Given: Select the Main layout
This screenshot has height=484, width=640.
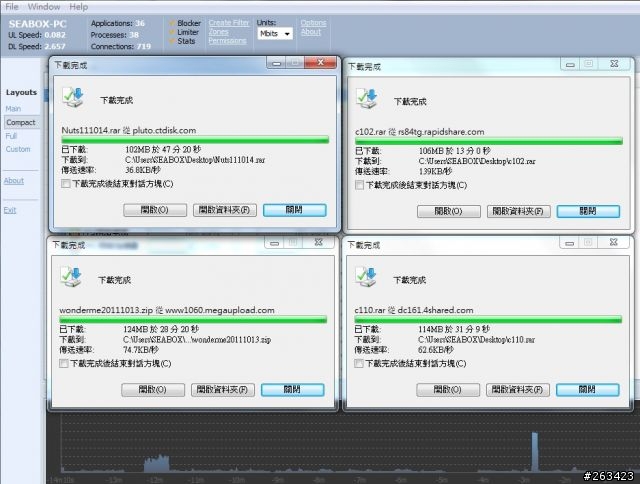Looking at the screenshot, I should coord(13,109).
